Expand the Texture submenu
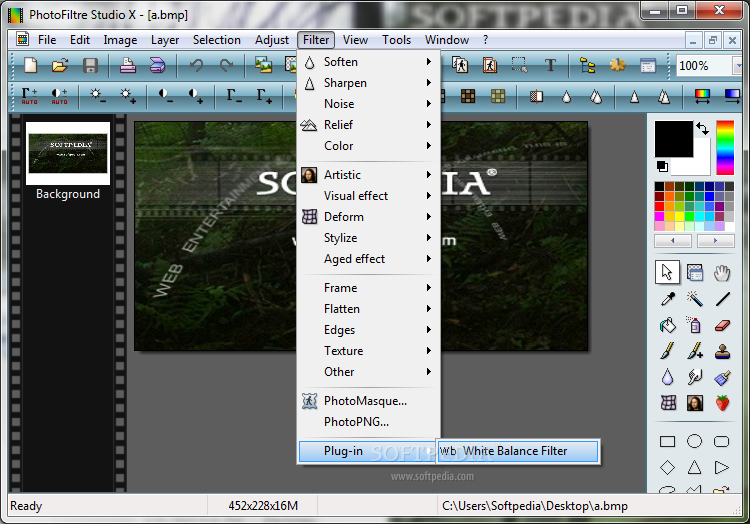The height and width of the screenshot is (524, 750). 369,351
